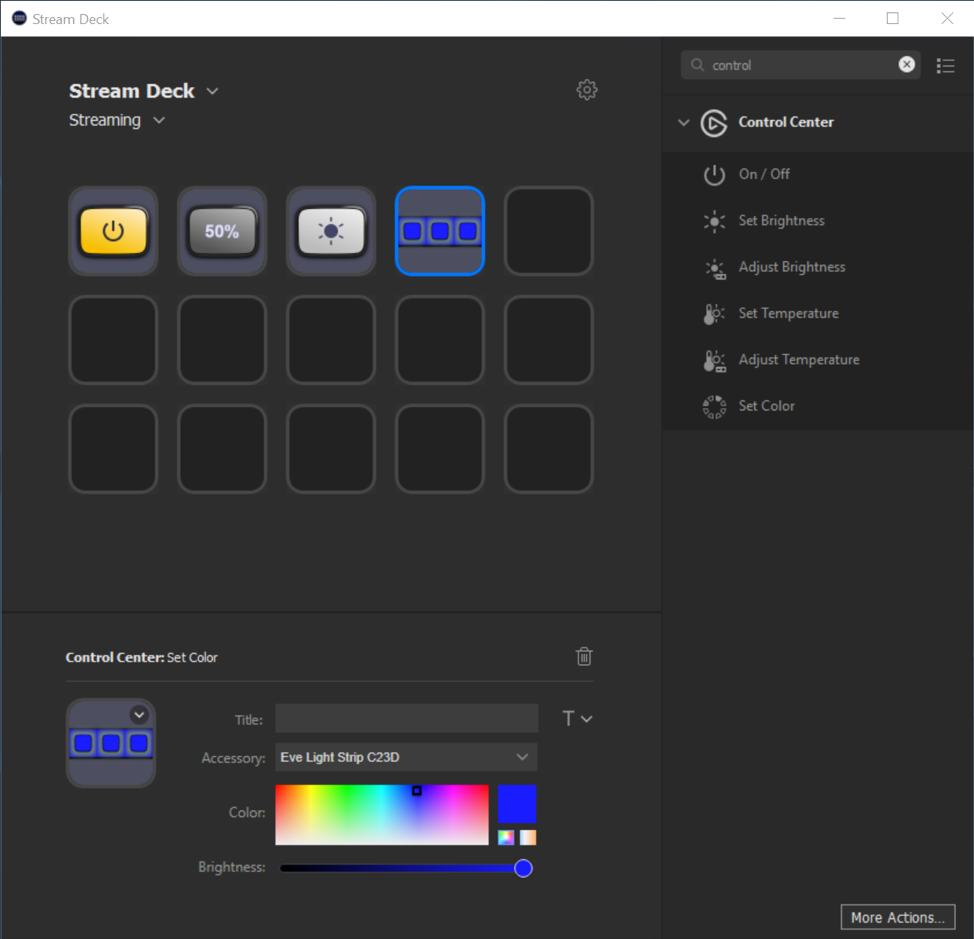Open Stream Deck preferences gear
974x939 pixels.
[x=586, y=90]
